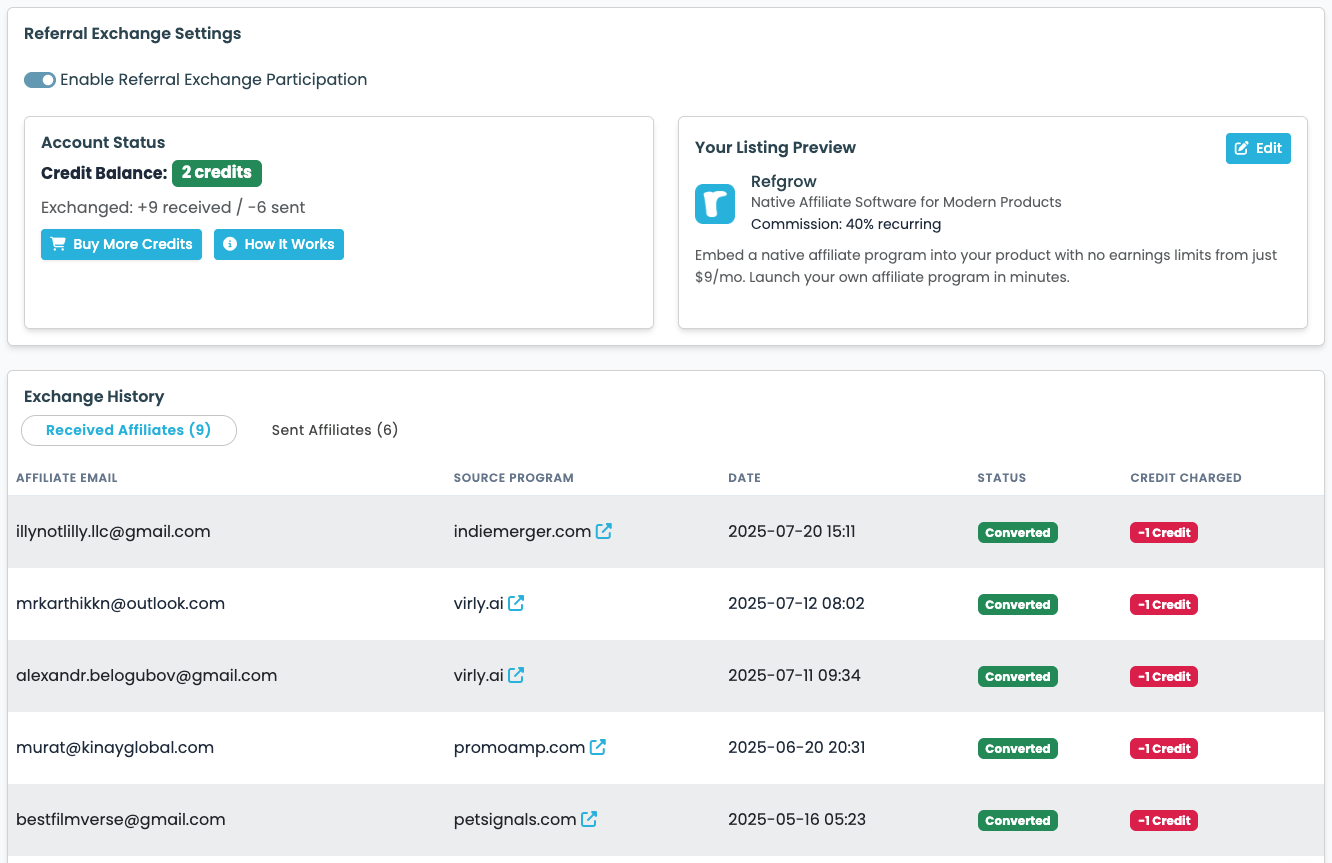Open external link icon next to petsignals.com
Viewport: 1332px width, 863px height.
[590, 818]
